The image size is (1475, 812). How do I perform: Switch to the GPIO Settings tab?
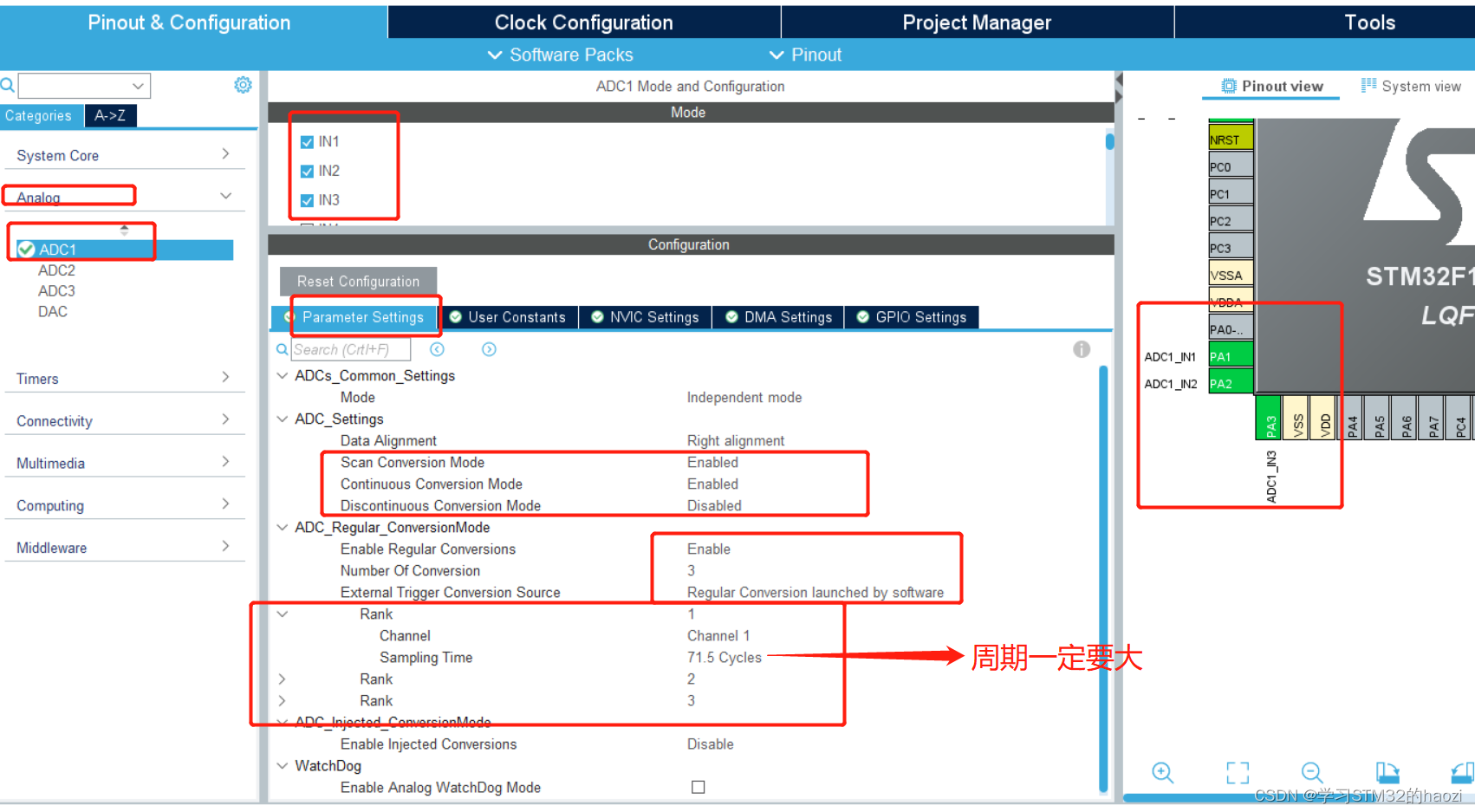(912, 317)
